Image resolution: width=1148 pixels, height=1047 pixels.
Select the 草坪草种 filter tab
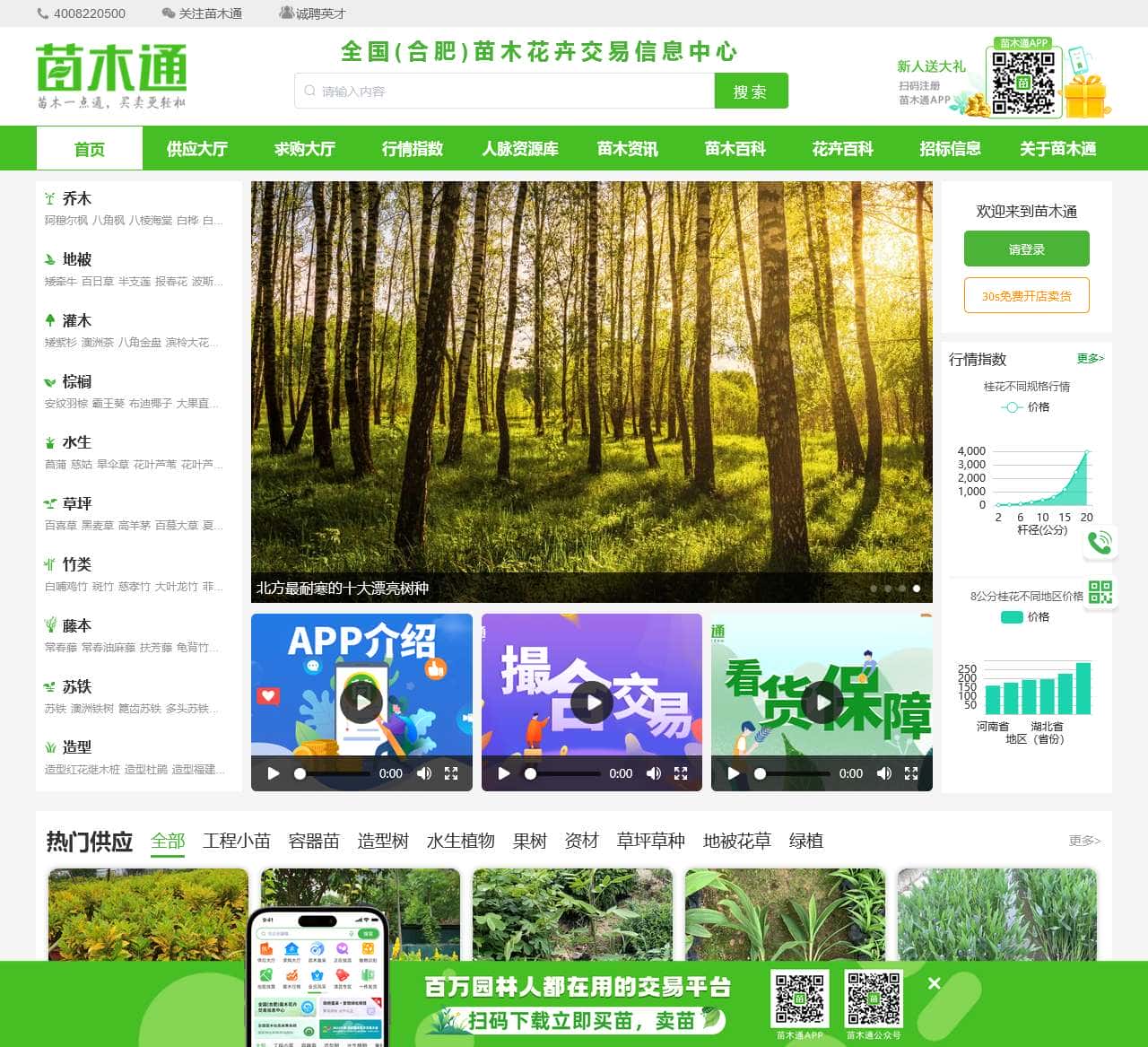point(651,841)
